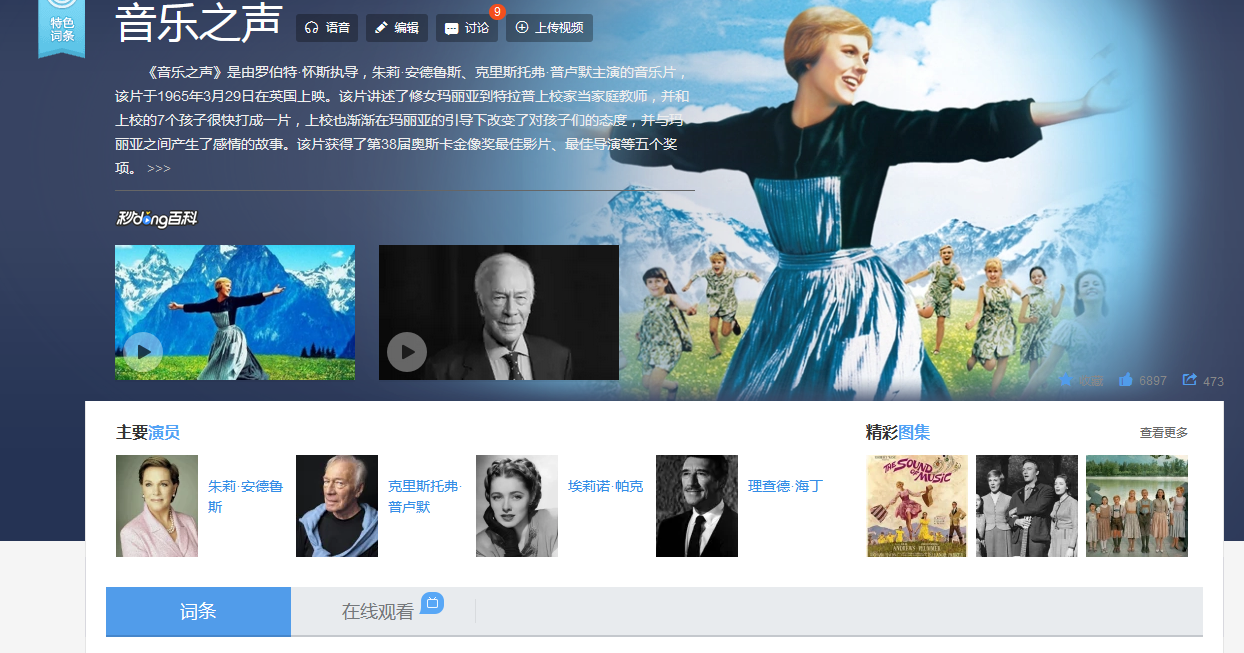Open 克里斯托弗·普卢默 actor link
The height and width of the screenshot is (653, 1244).
tap(425, 496)
